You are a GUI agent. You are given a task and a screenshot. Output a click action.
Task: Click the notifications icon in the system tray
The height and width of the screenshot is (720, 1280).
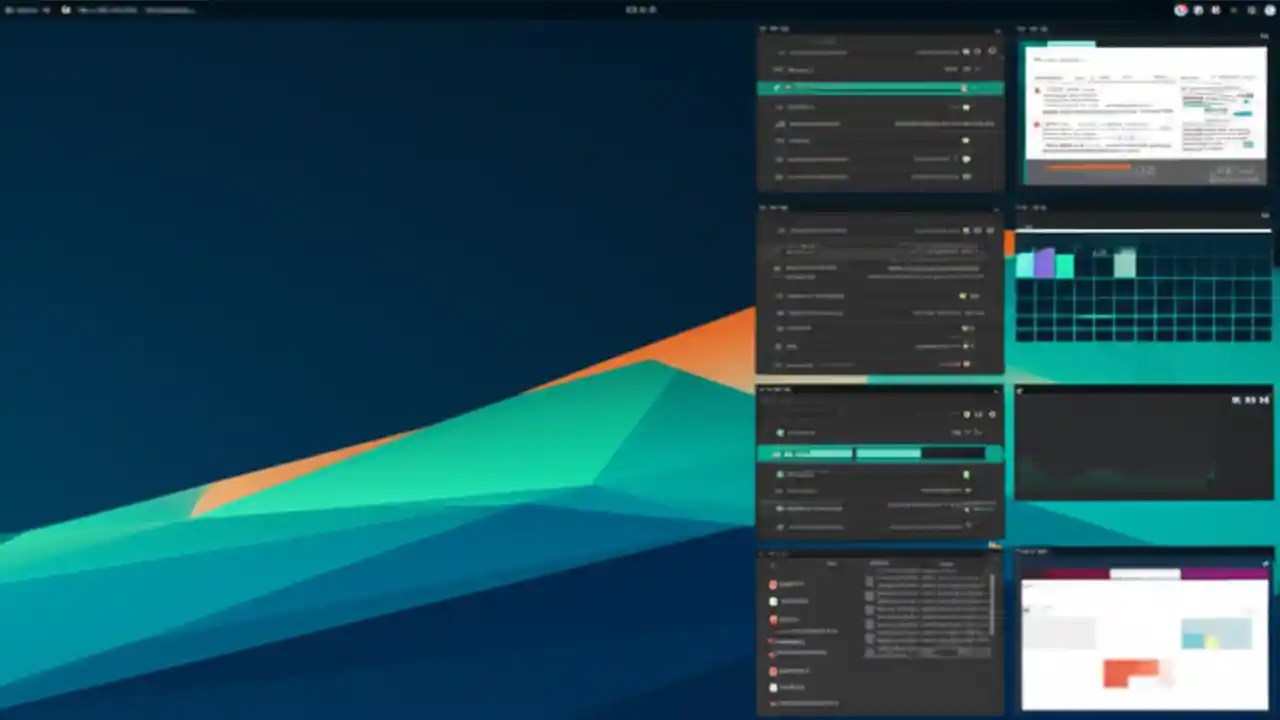tap(1180, 10)
